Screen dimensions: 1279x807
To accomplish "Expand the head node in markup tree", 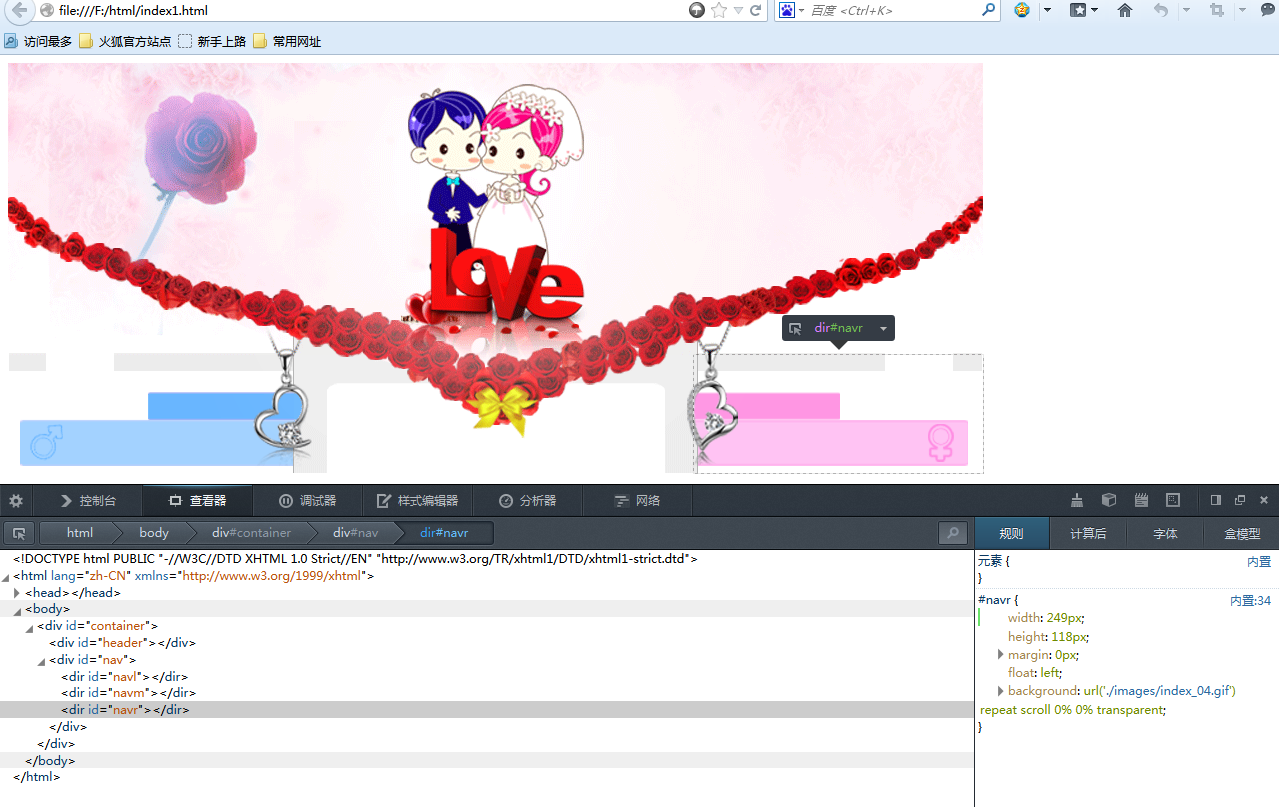I will click(x=17, y=593).
